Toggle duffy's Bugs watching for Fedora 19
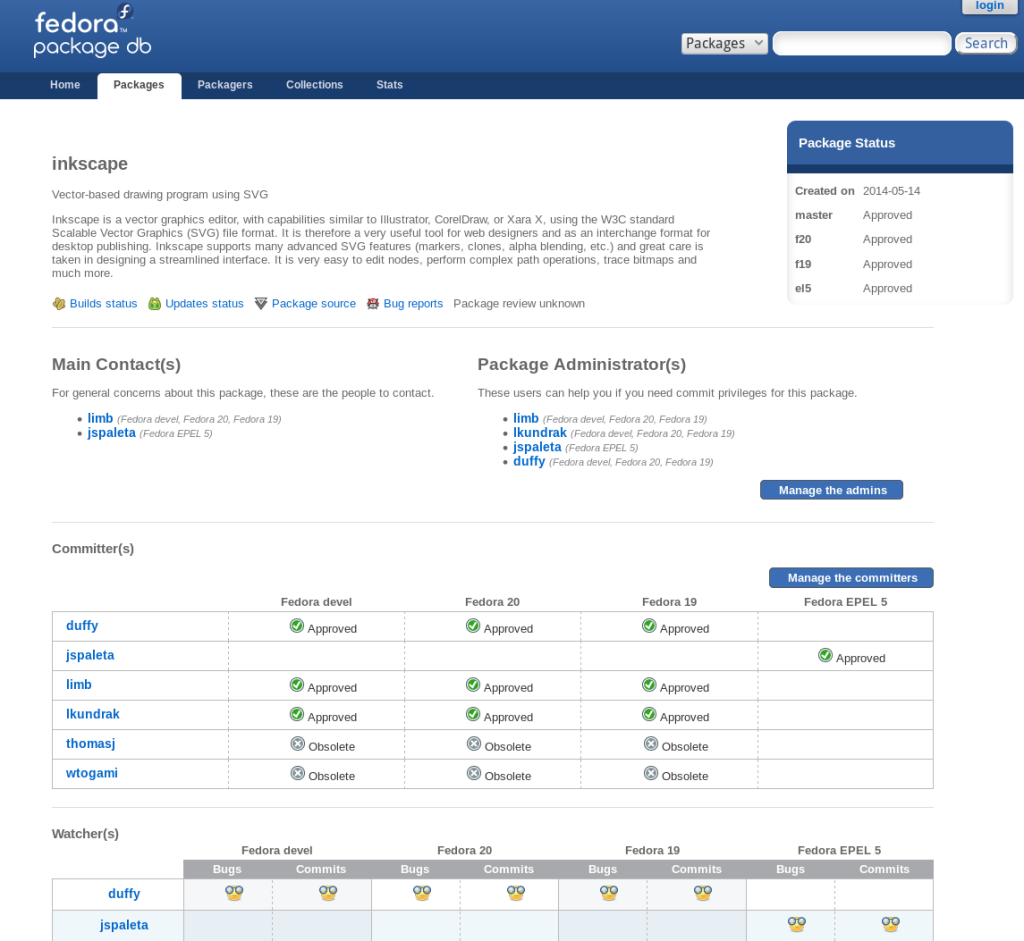The width and height of the screenshot is (1024, 941). [602, 893]
